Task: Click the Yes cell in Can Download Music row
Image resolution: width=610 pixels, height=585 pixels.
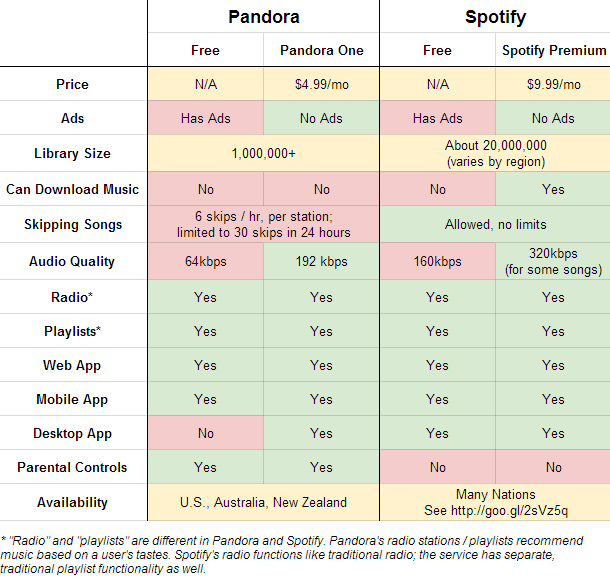Action: coord(553,189)
